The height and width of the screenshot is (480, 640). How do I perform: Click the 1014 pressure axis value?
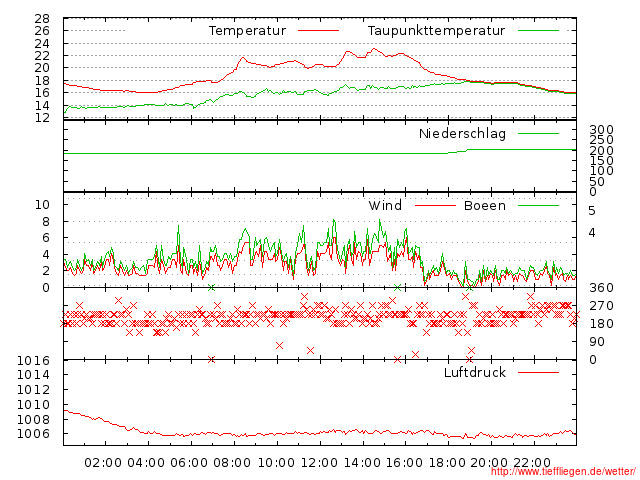click(33, 375)
